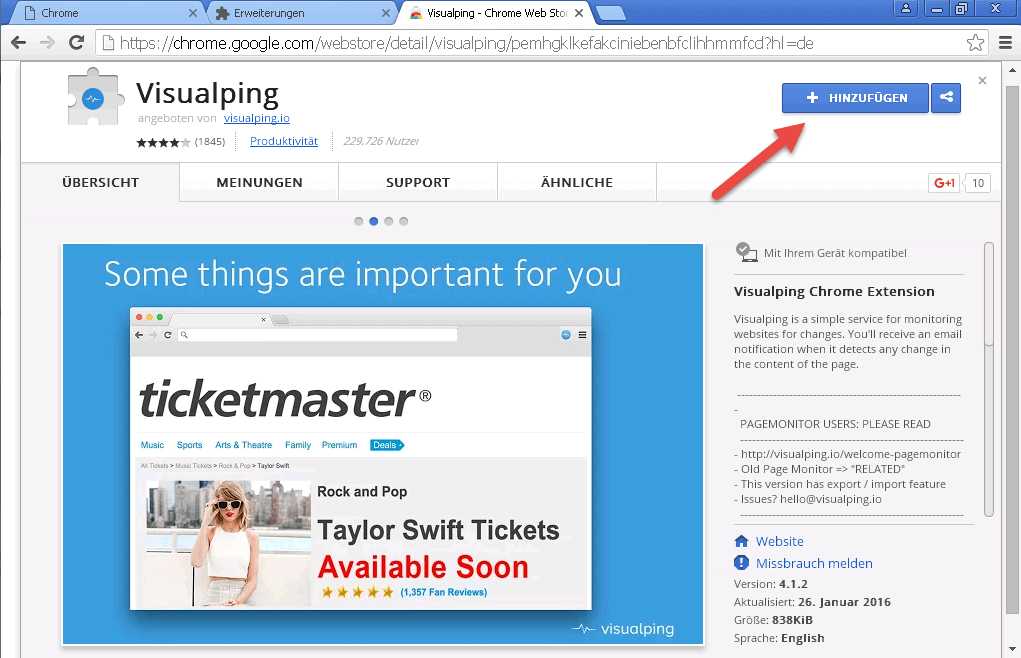This screenshot has height=658, width=1021.
Task: Click the Aktualisiert 26. Januar 2016 text
Action: coord(812,602)
